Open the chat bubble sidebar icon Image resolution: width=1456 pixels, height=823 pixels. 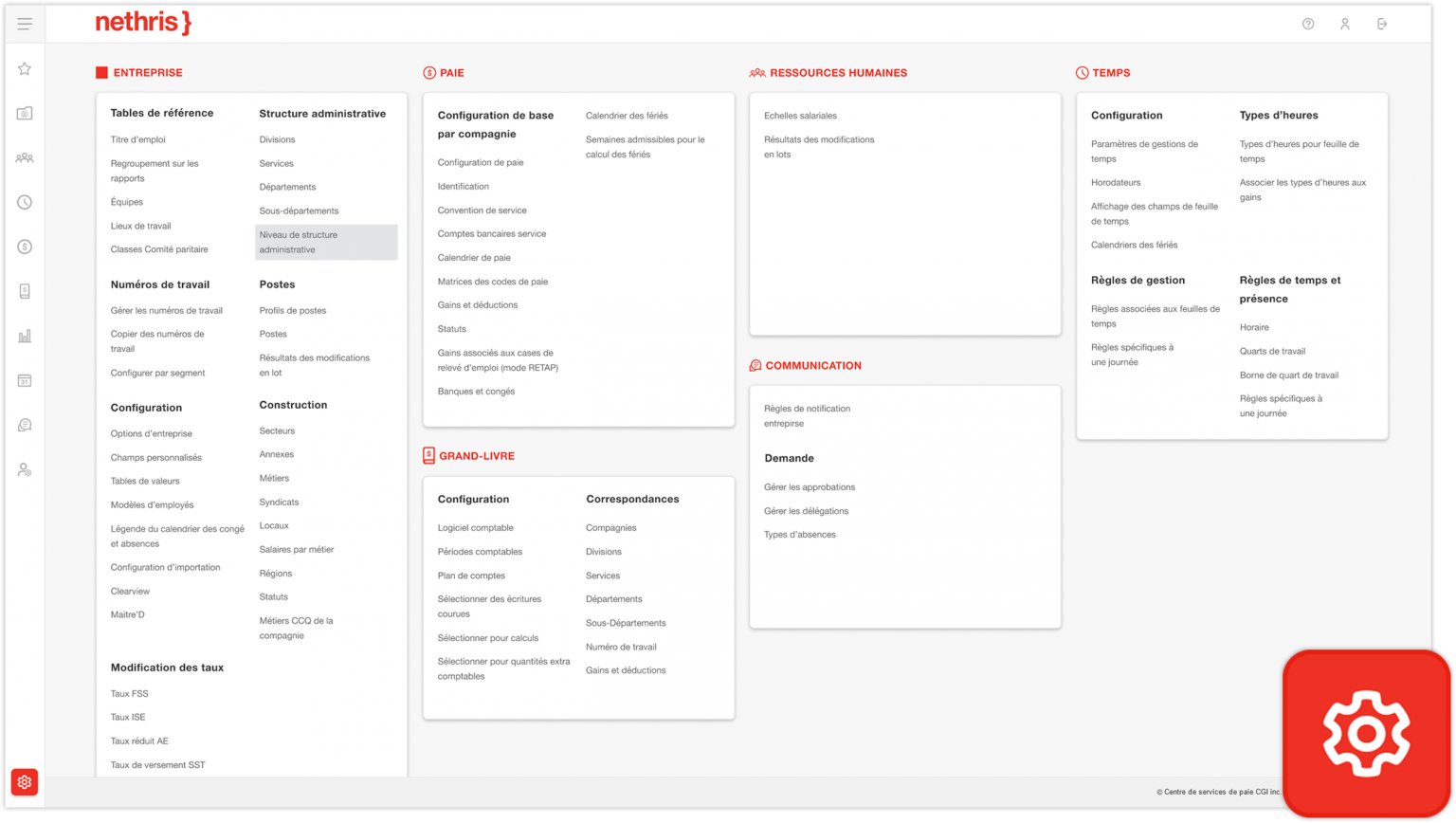(x=25, y=425)
